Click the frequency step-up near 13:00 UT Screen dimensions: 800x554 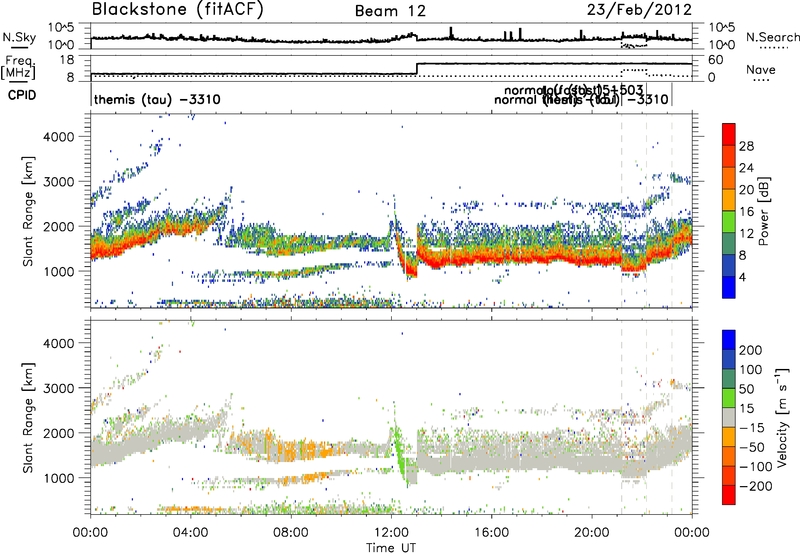click(417, 69)
